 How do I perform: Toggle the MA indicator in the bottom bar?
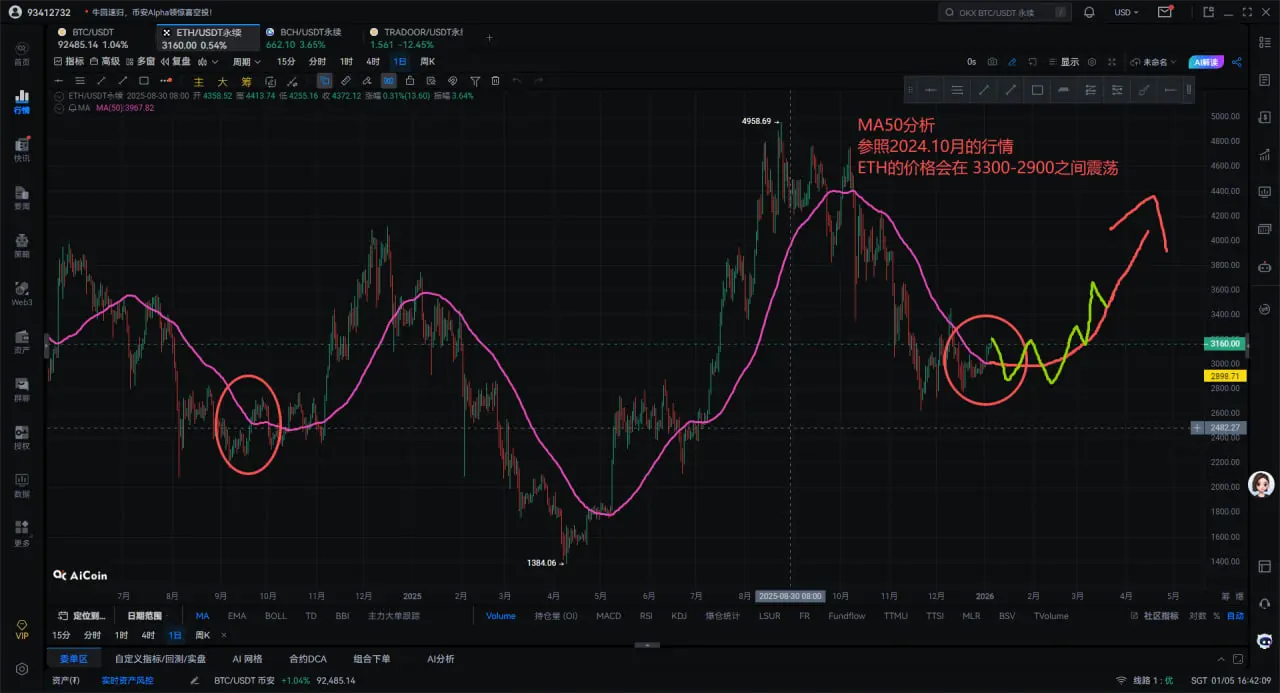pyautogui.click(x=202, y=616)
